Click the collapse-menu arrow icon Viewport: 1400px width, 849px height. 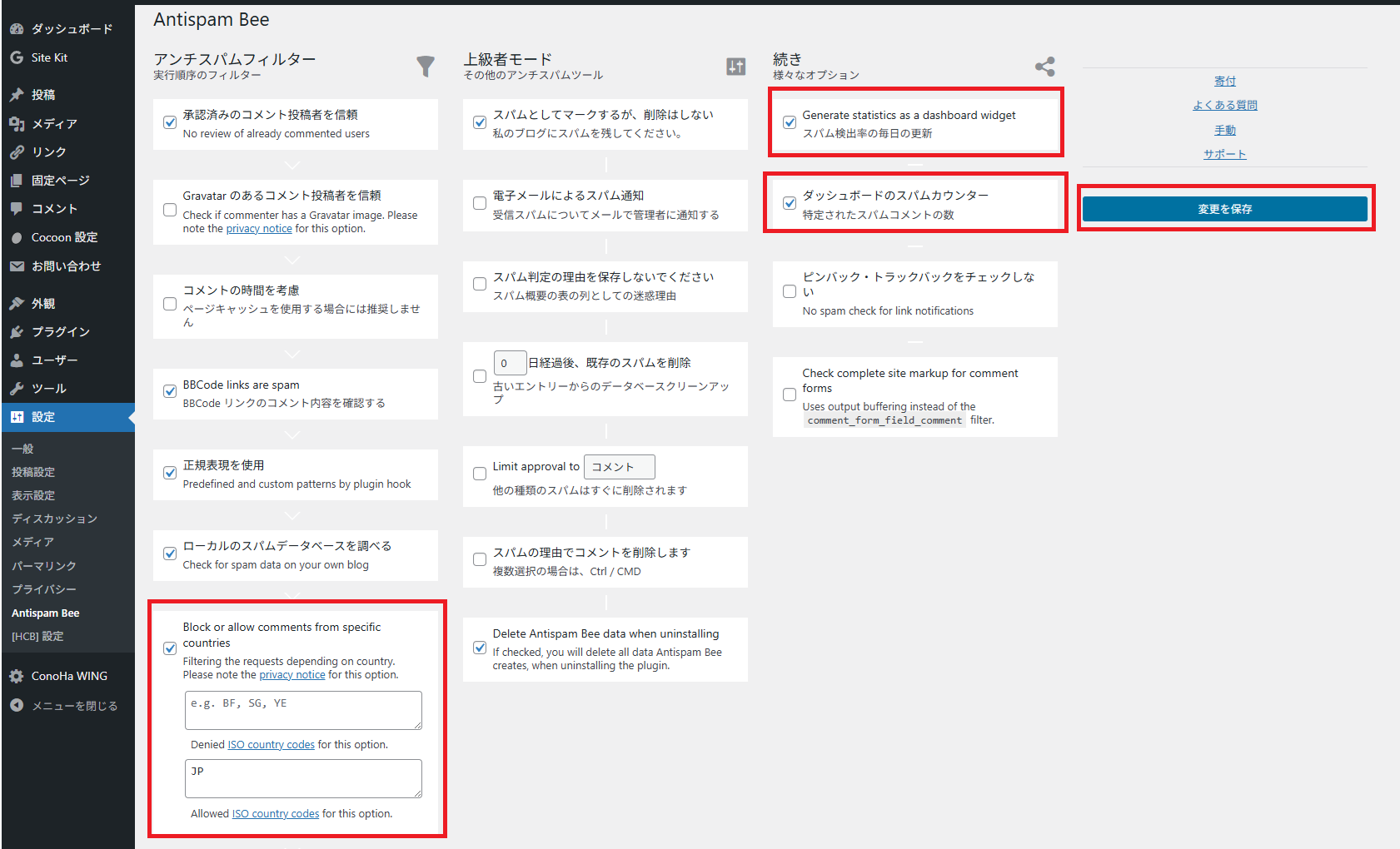coord(17,705)
